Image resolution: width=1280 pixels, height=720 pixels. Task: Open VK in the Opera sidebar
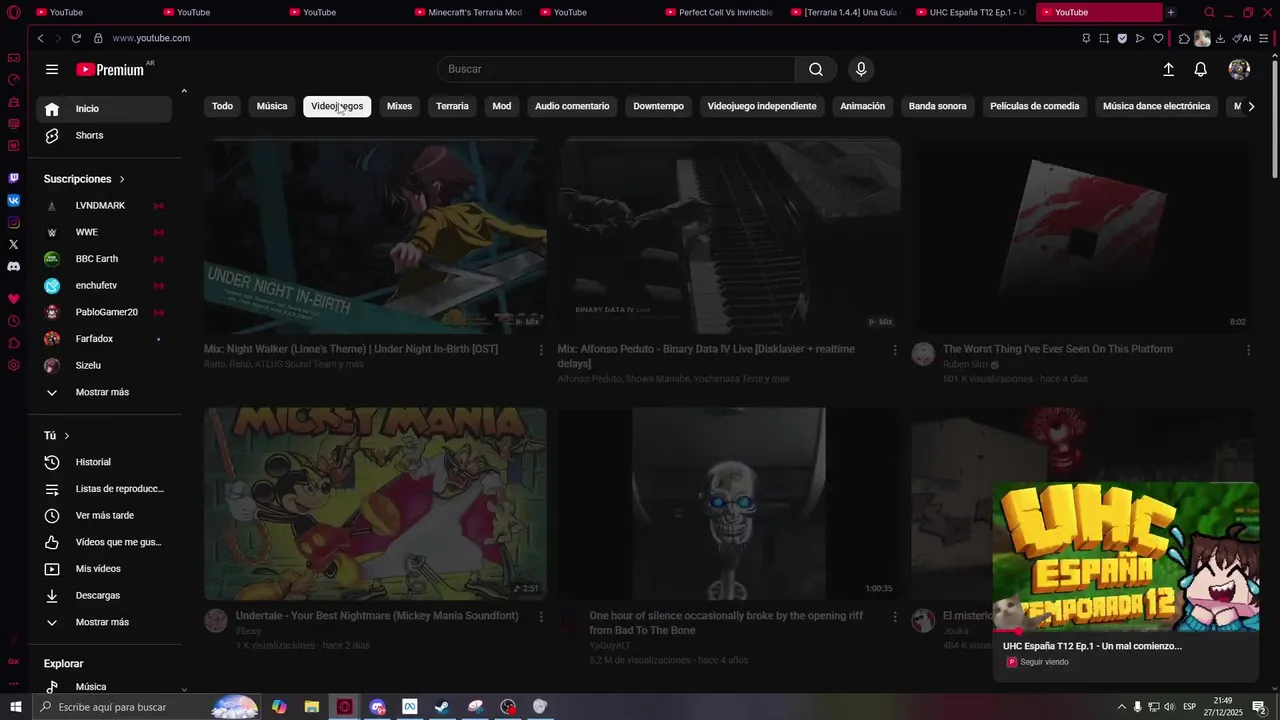point(13,200)
